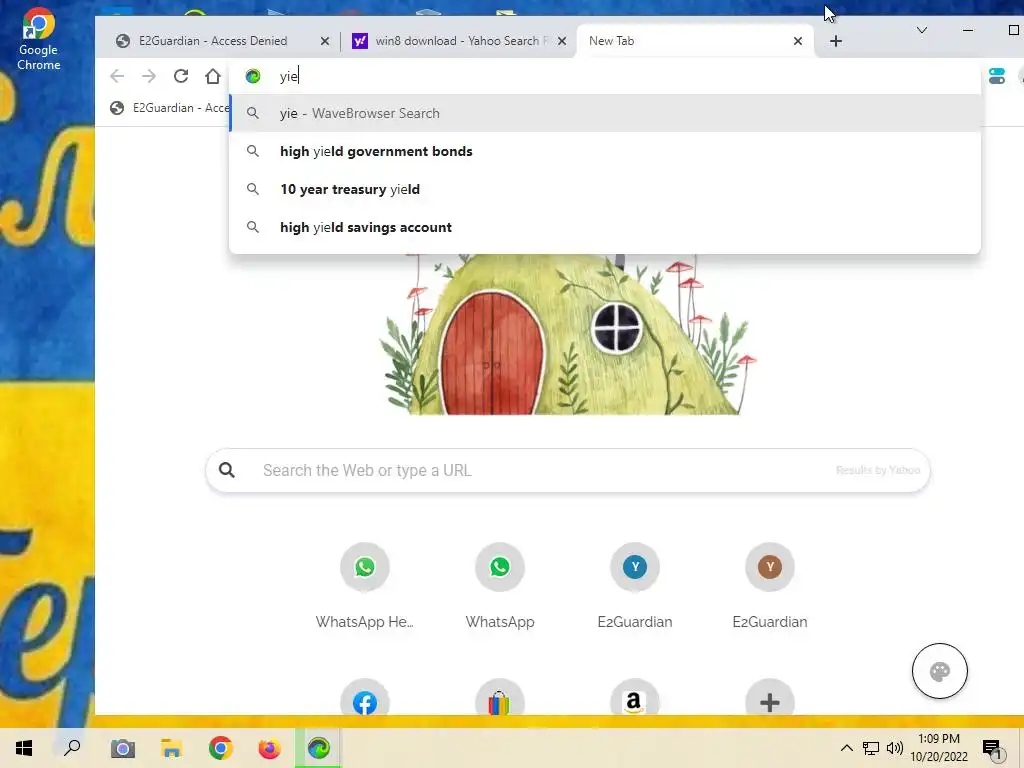
Task: Open the WhatsApp He... shortcut tile
Action: coord(364,586)
